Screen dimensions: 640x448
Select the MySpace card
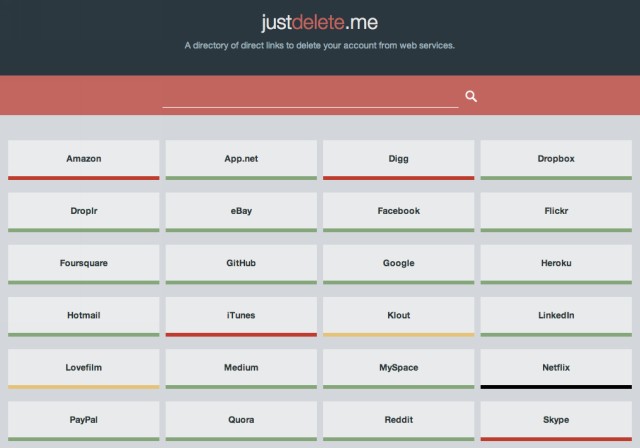point(399,368)
